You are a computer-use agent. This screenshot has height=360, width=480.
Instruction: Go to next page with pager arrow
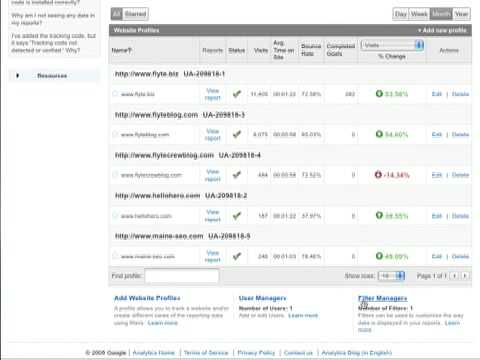465,276
